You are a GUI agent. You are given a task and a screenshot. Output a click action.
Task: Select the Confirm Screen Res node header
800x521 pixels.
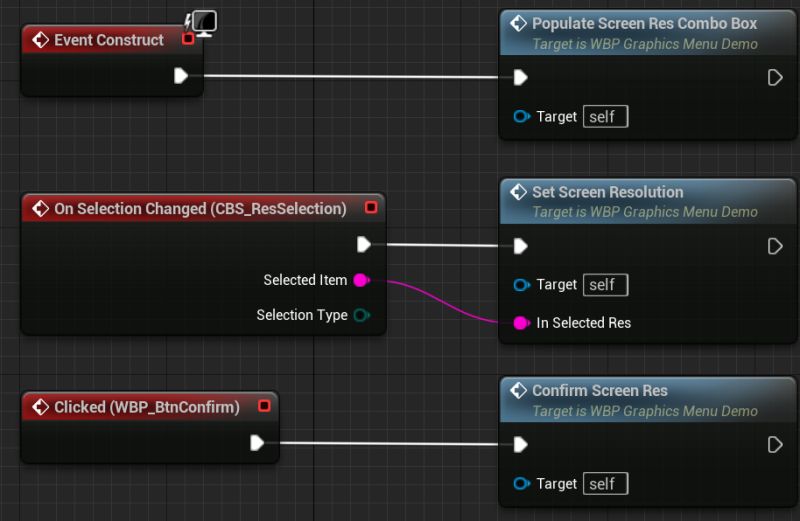(x=647, y=400)
